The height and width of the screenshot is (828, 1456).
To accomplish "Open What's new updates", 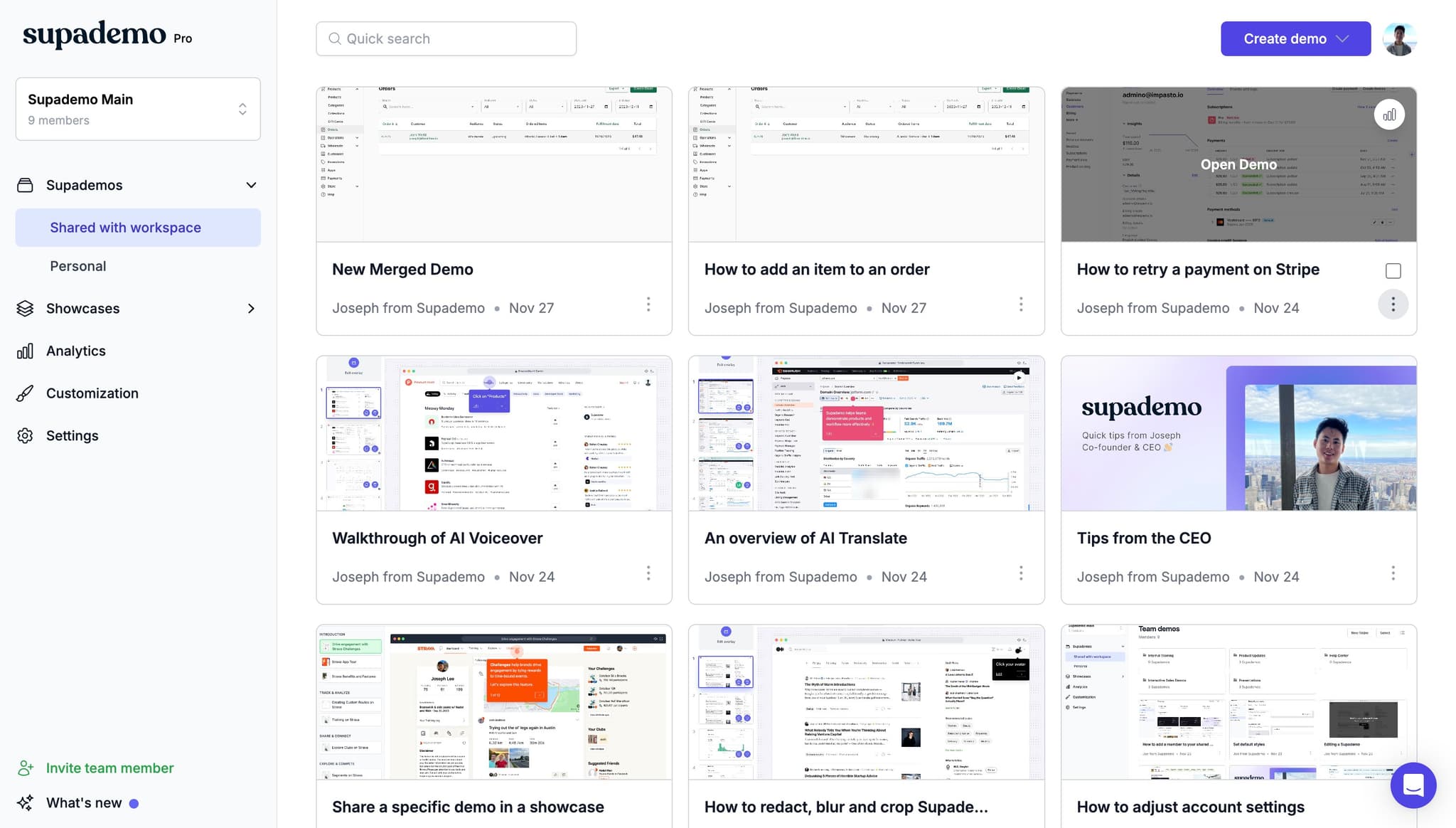I will click(x=84, y=803).
